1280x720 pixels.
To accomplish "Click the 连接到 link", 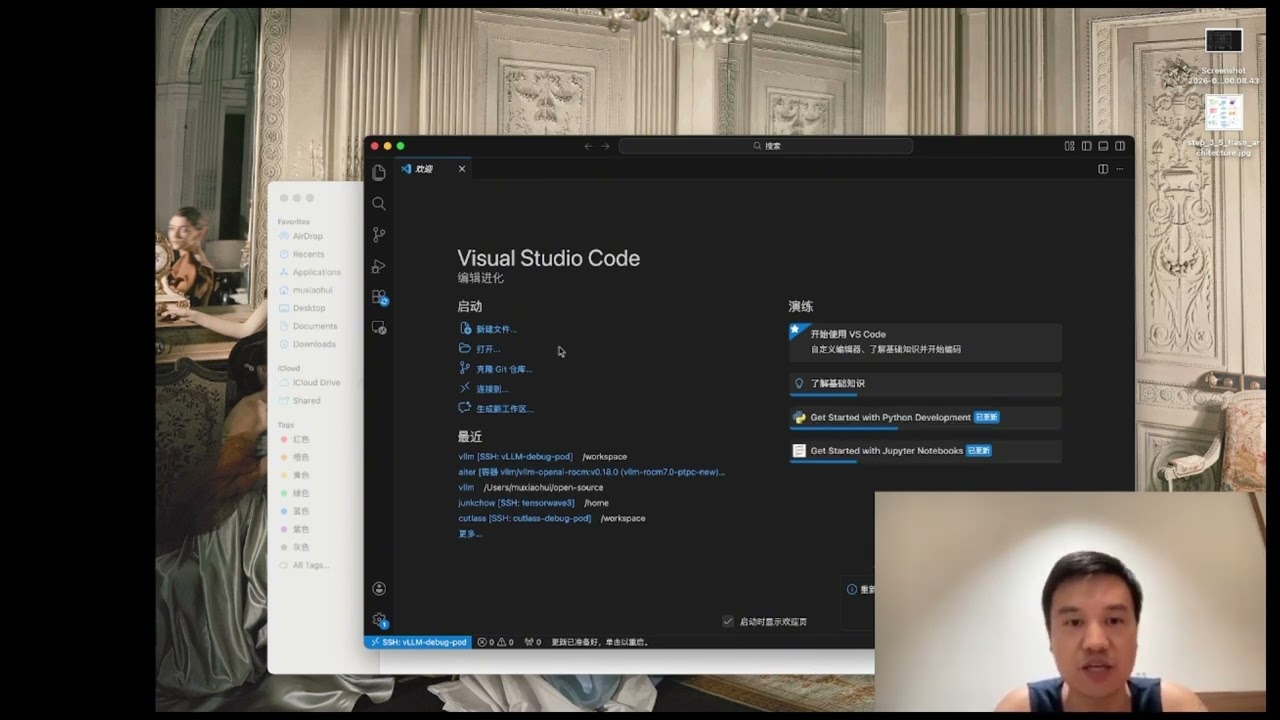I will (x=491, y=389).
